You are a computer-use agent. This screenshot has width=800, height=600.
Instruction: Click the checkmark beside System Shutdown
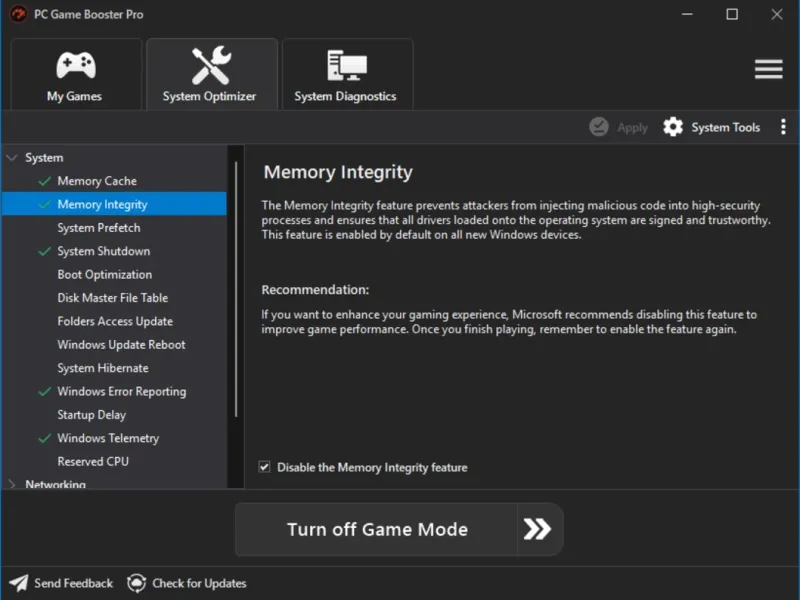pos(45,251)
